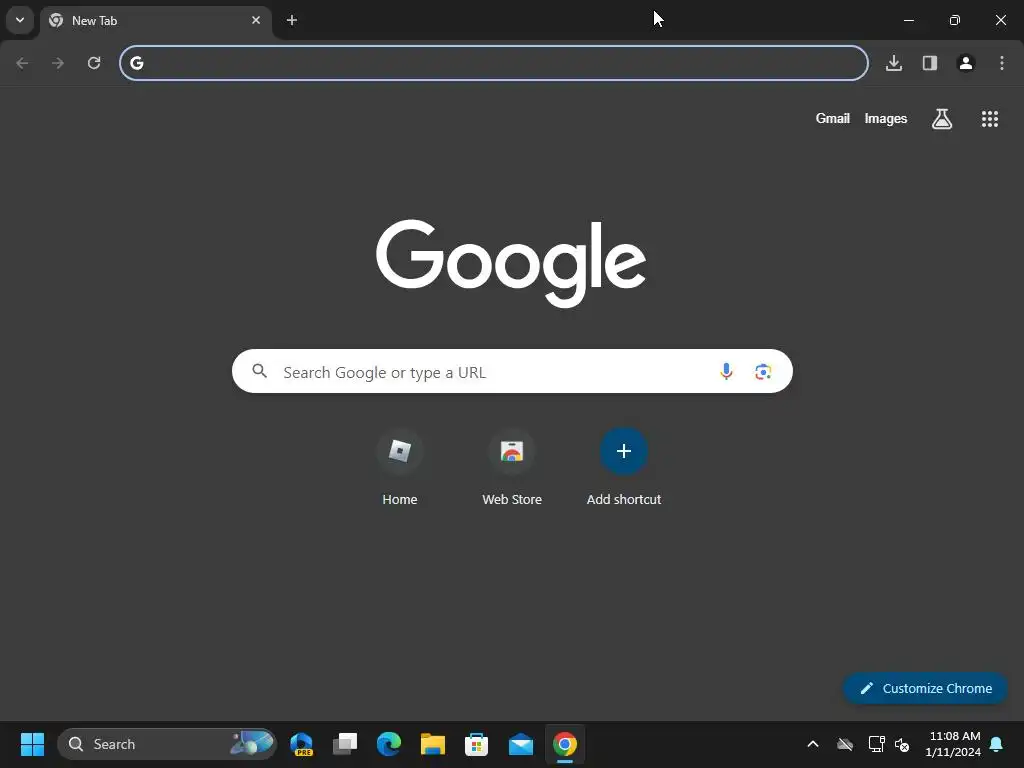
Task: Open the Gmail link
Action: (x=833, y=118)
